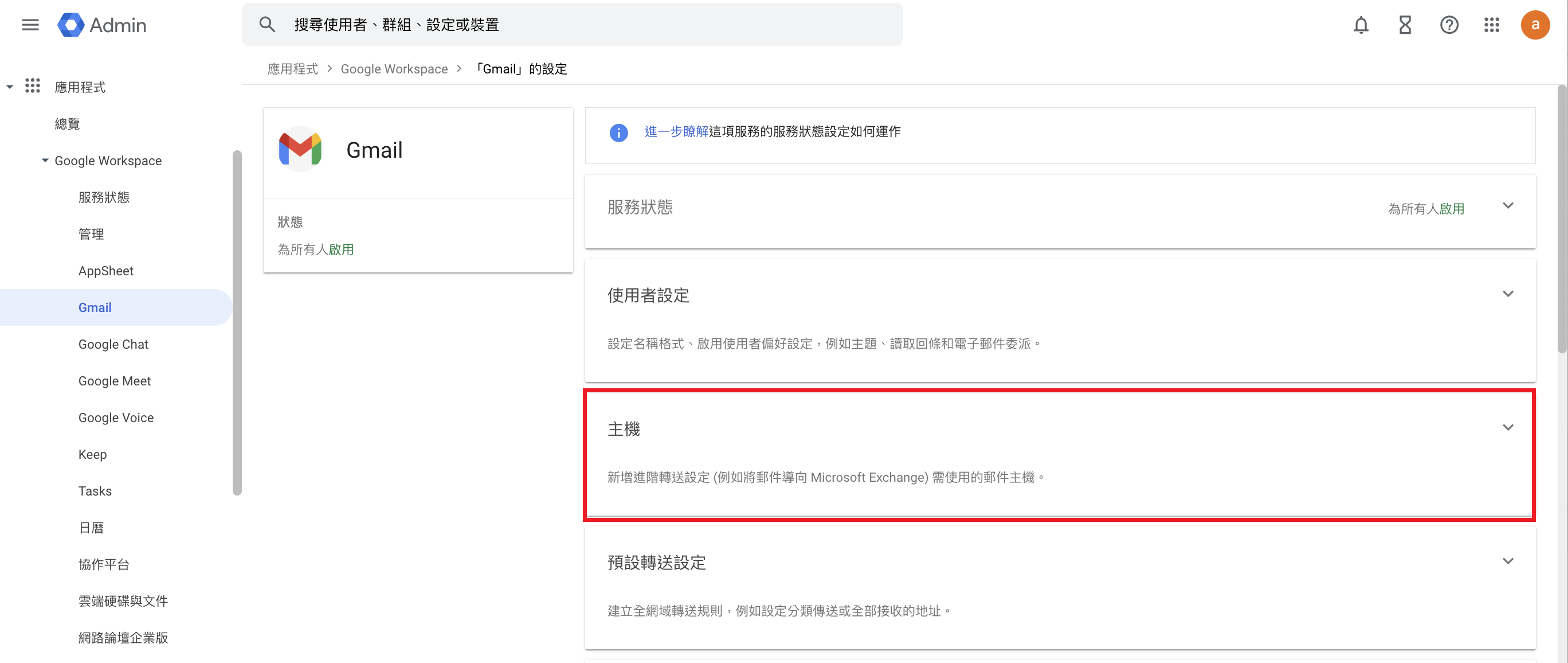This screenshot has height=663, width=1568.
Task: Click the Gmail logo on the card
Action: tap(300, 149)
